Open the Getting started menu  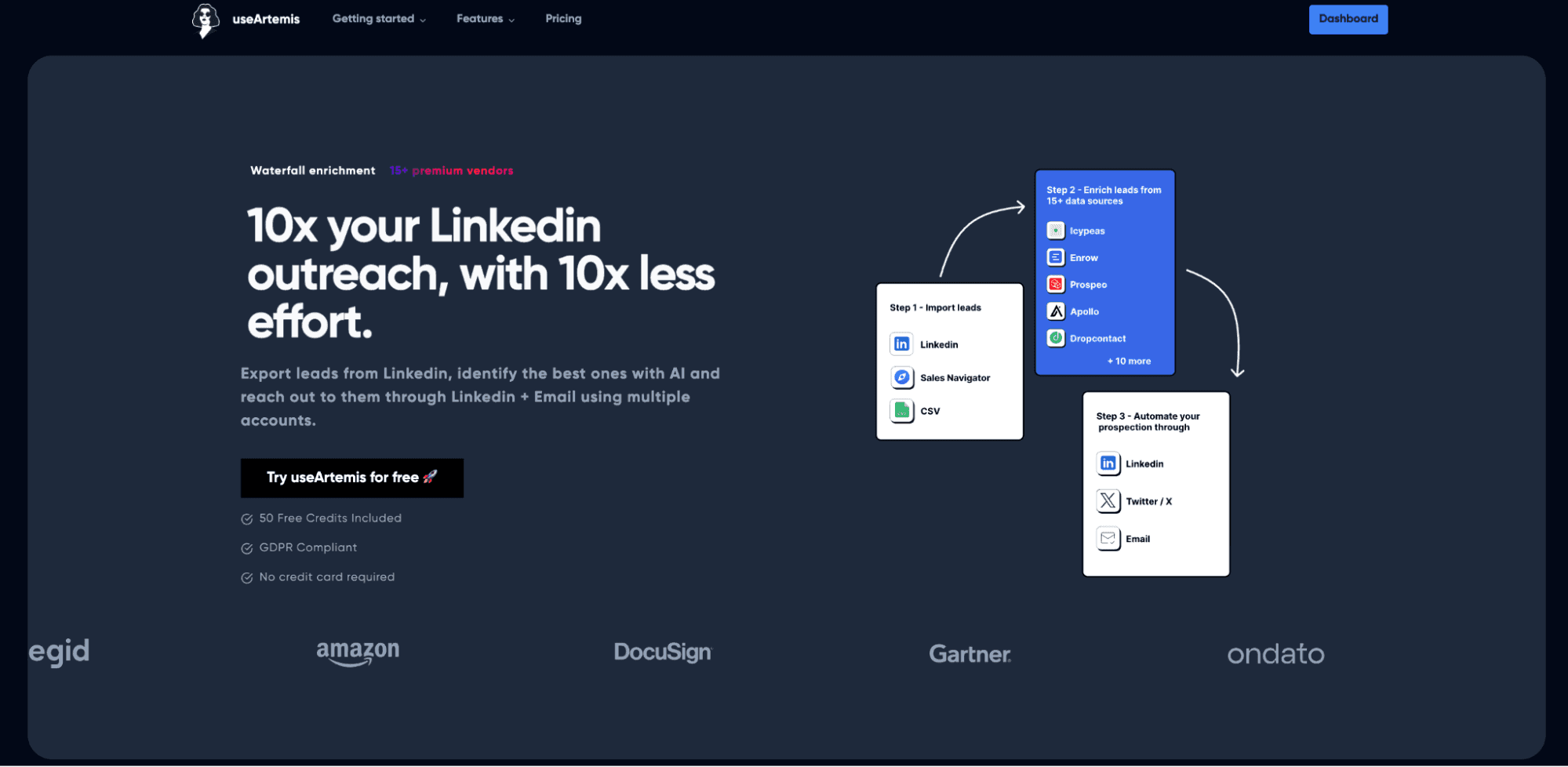click(379, 19)
